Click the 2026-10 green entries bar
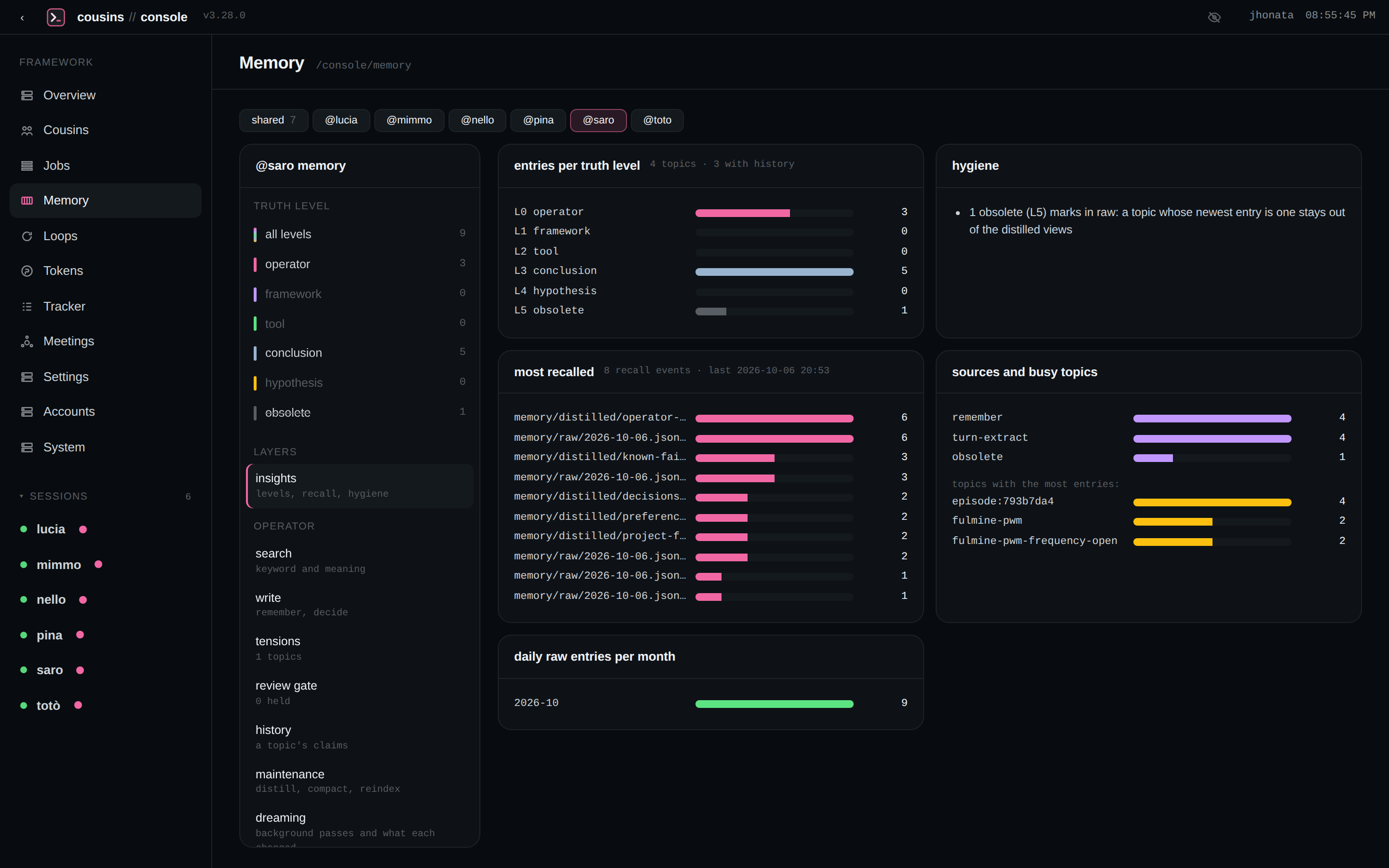Screen dimensions: 1389x868 [x=774, y=704]
